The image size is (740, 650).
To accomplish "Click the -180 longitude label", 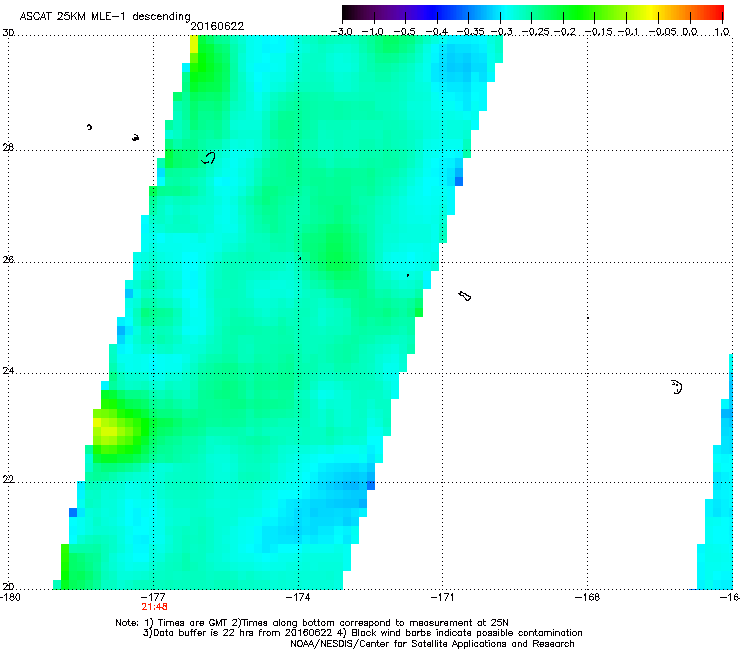I will click(x=10, y=597).
